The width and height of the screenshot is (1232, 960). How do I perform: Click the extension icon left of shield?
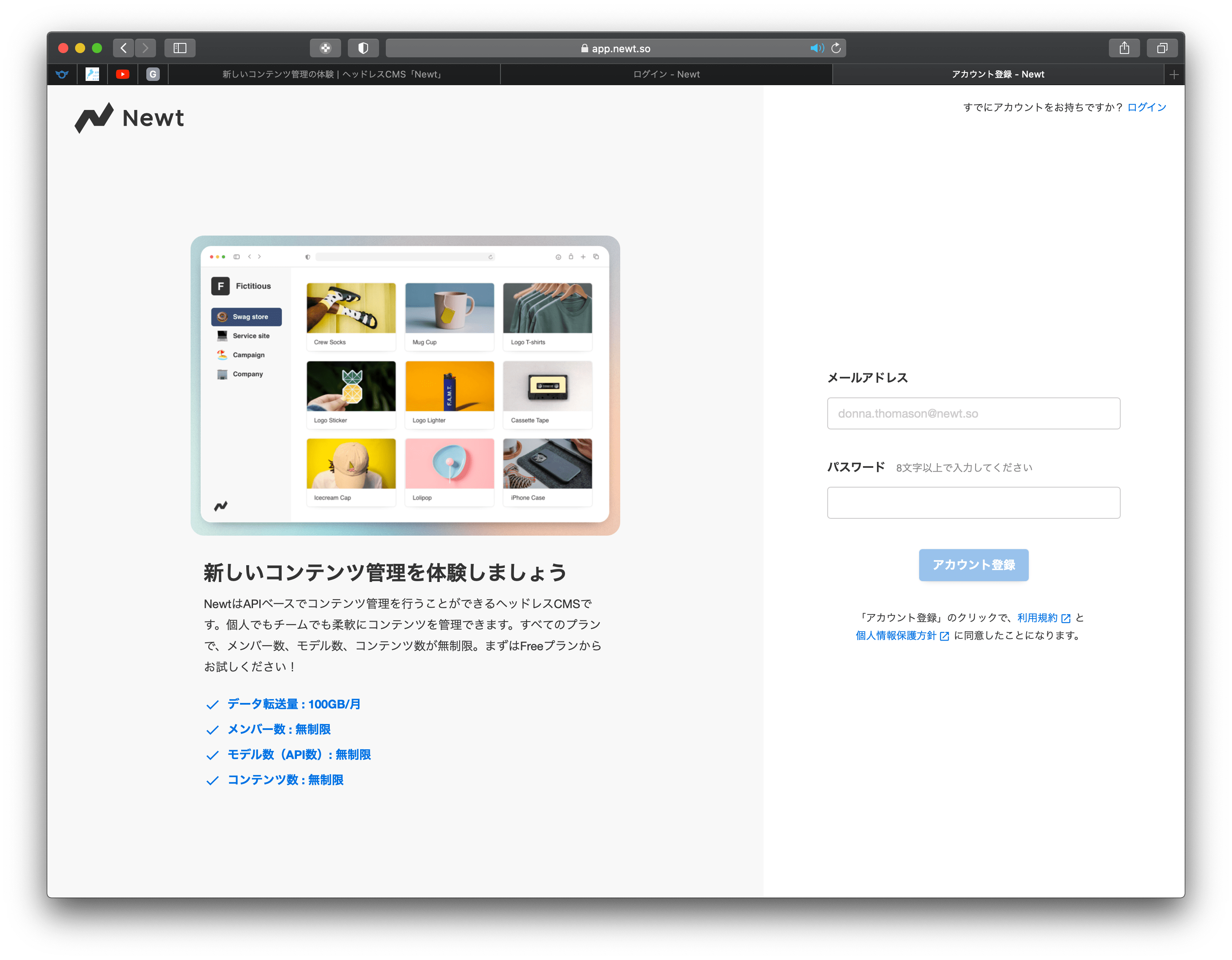325,48
